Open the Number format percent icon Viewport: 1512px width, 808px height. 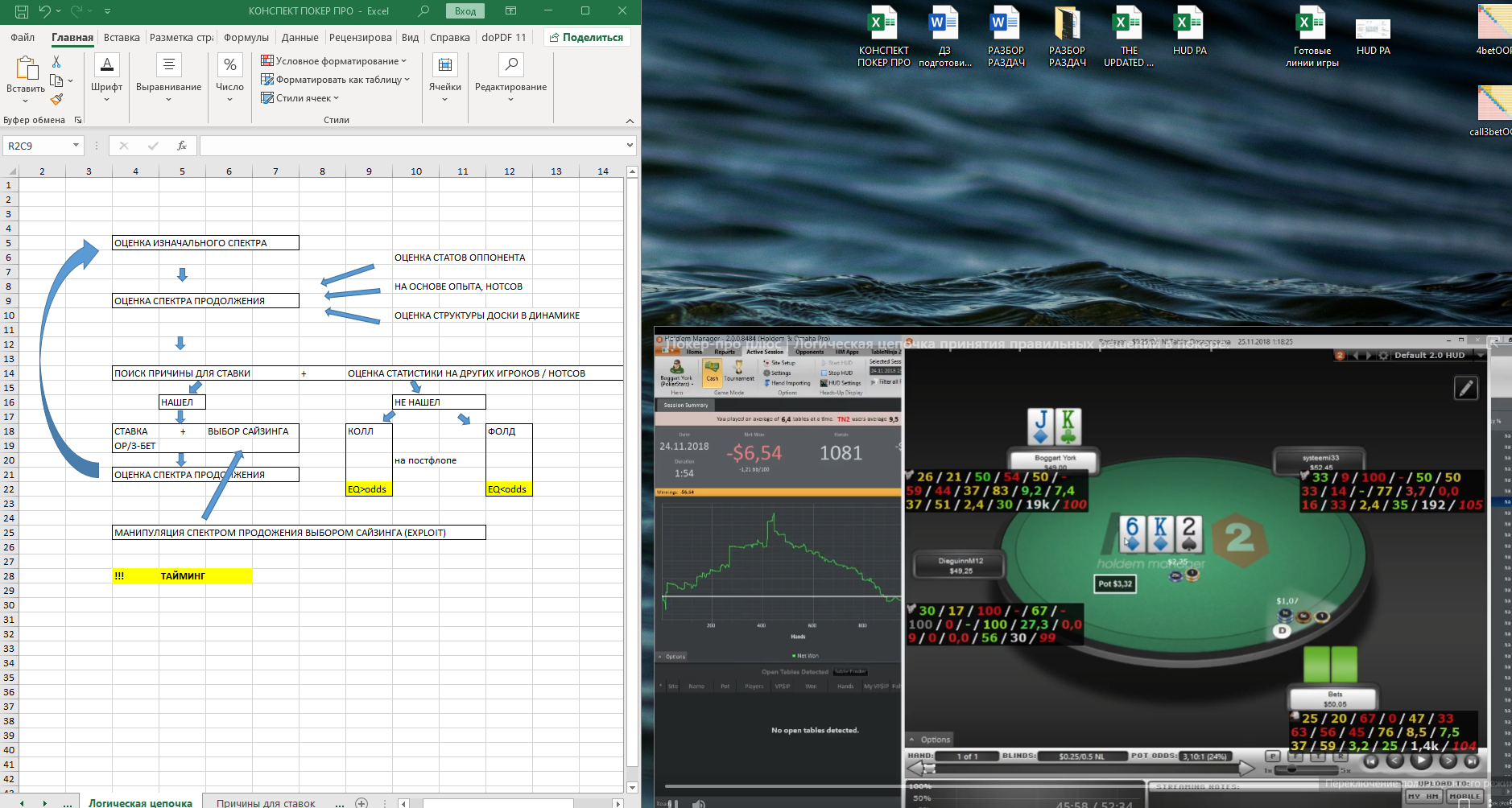click(x=229, y=65)
